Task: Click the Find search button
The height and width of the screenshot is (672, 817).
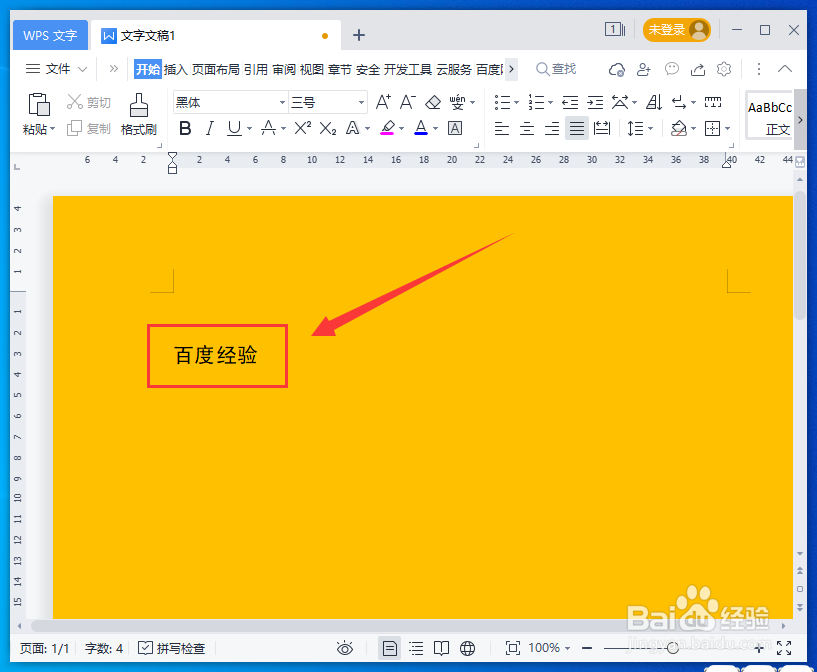Action: [556, 69]
